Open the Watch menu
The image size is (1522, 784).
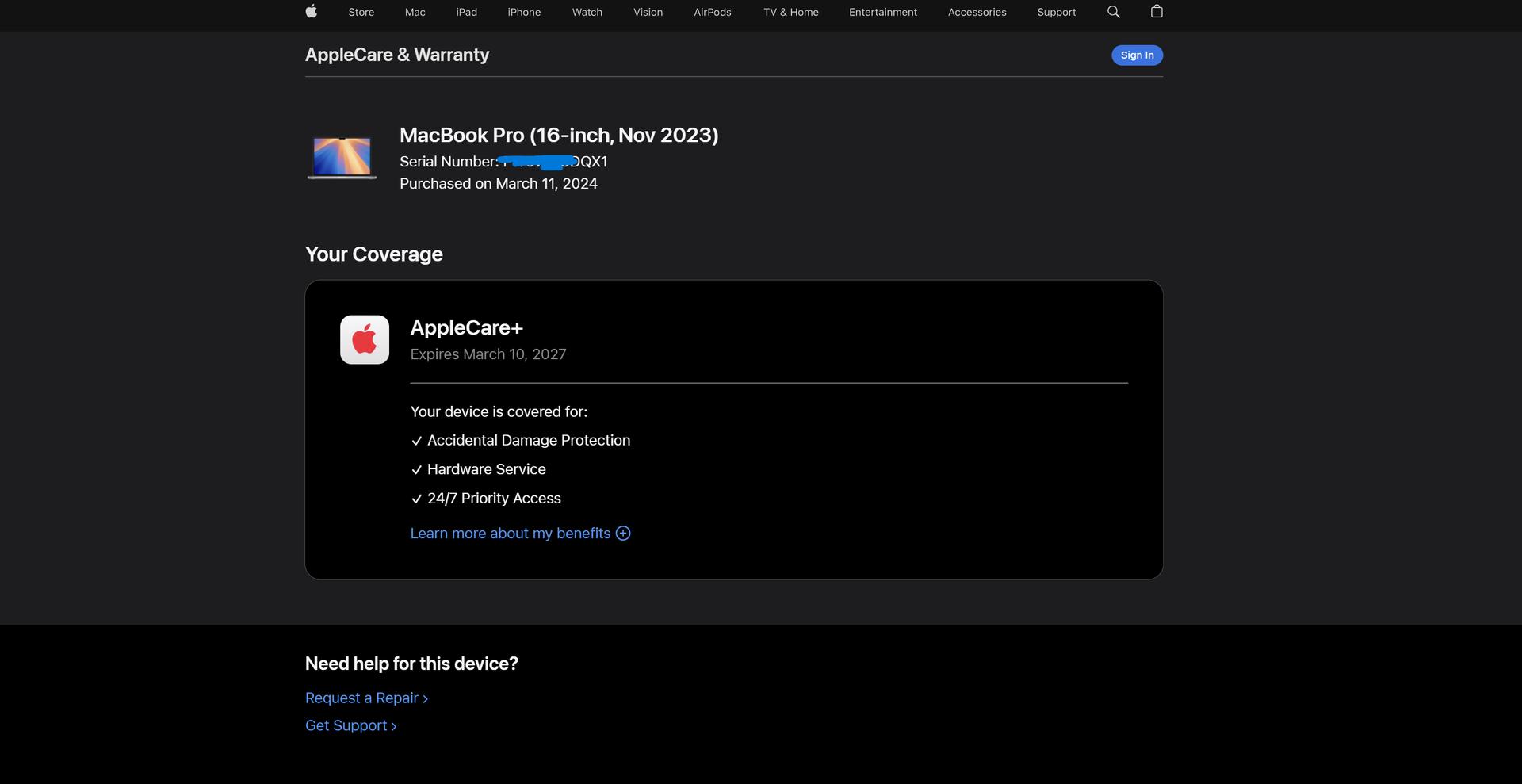[x=587, y=12]
